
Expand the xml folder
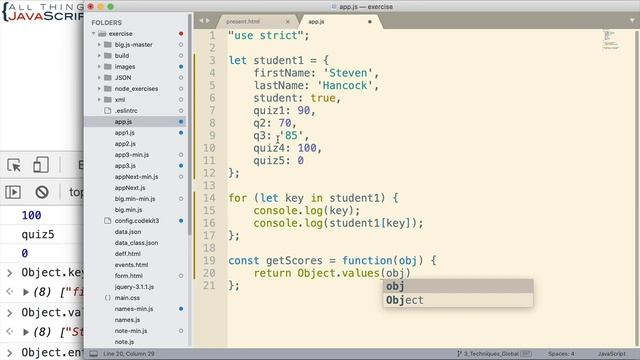coord(99,100)
